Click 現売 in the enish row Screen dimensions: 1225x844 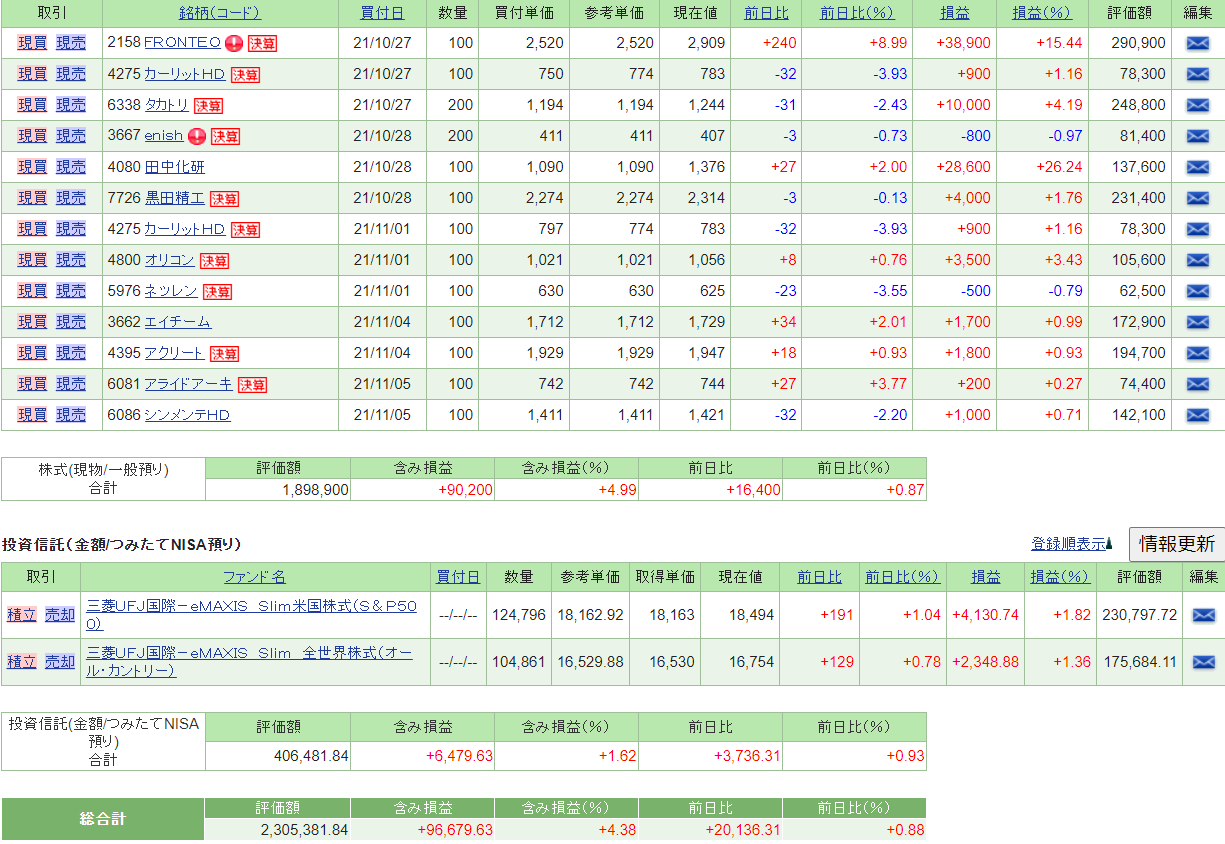point(71,136)
